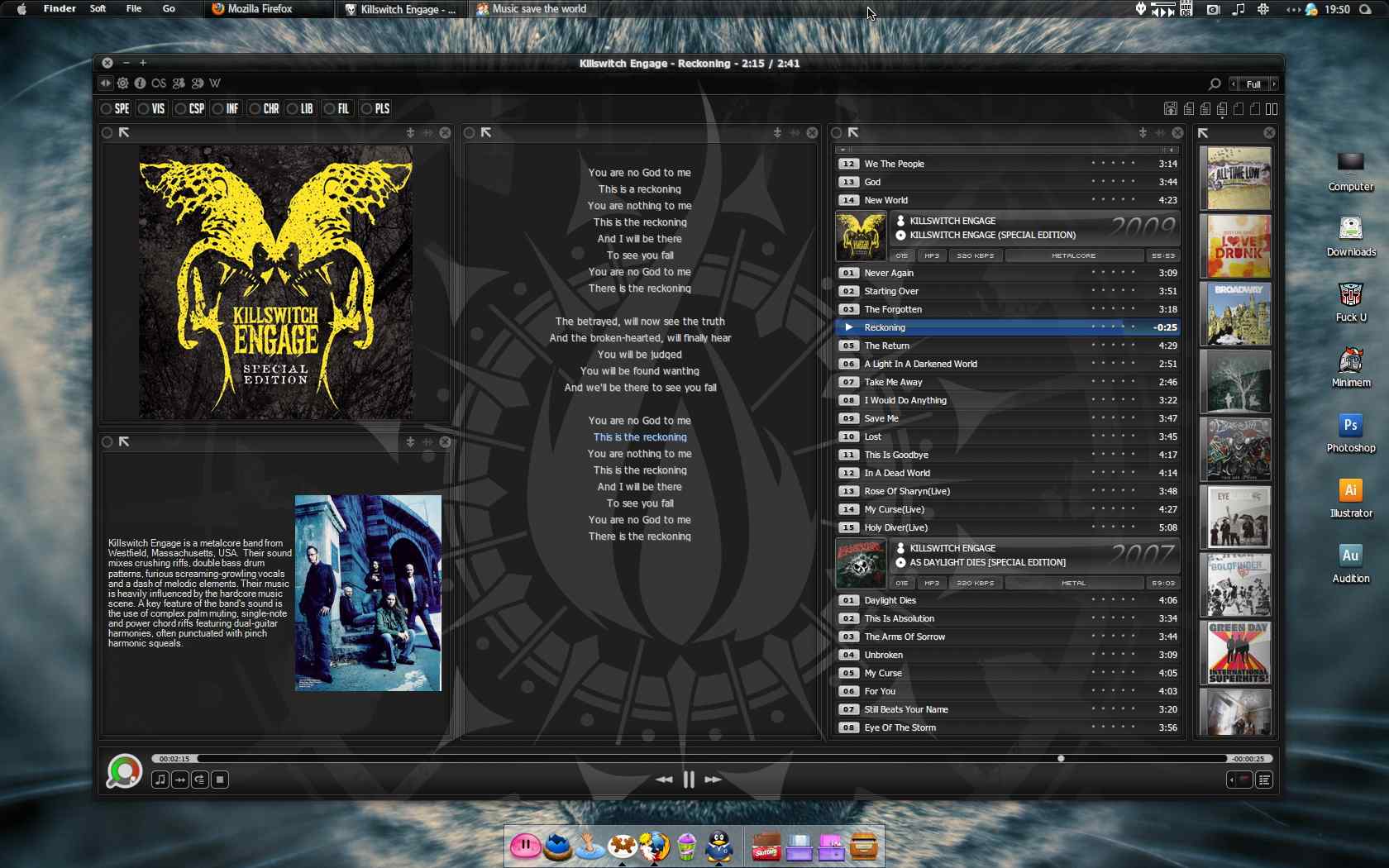Click the arrow icon on album art panel header
The width and height of the screenshot is (1389, 868).
(124, 133)
